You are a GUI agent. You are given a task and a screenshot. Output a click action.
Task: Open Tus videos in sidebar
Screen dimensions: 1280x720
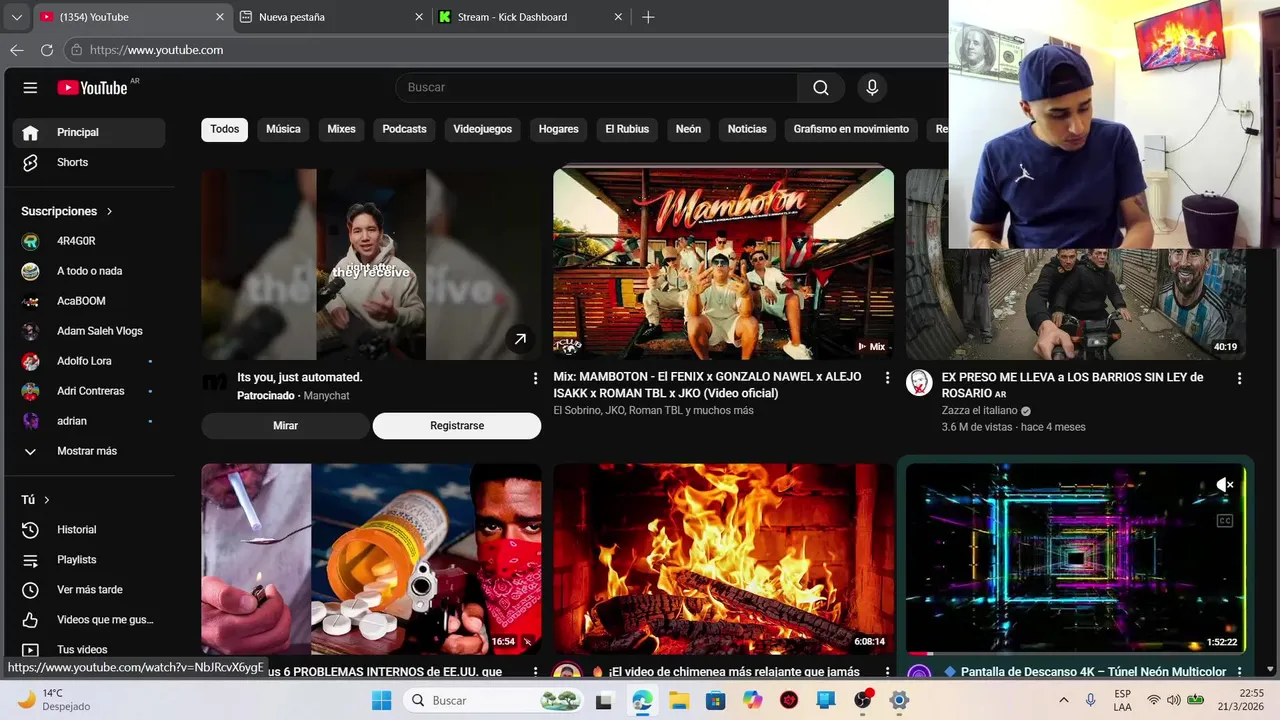click(x=89, y=650)
